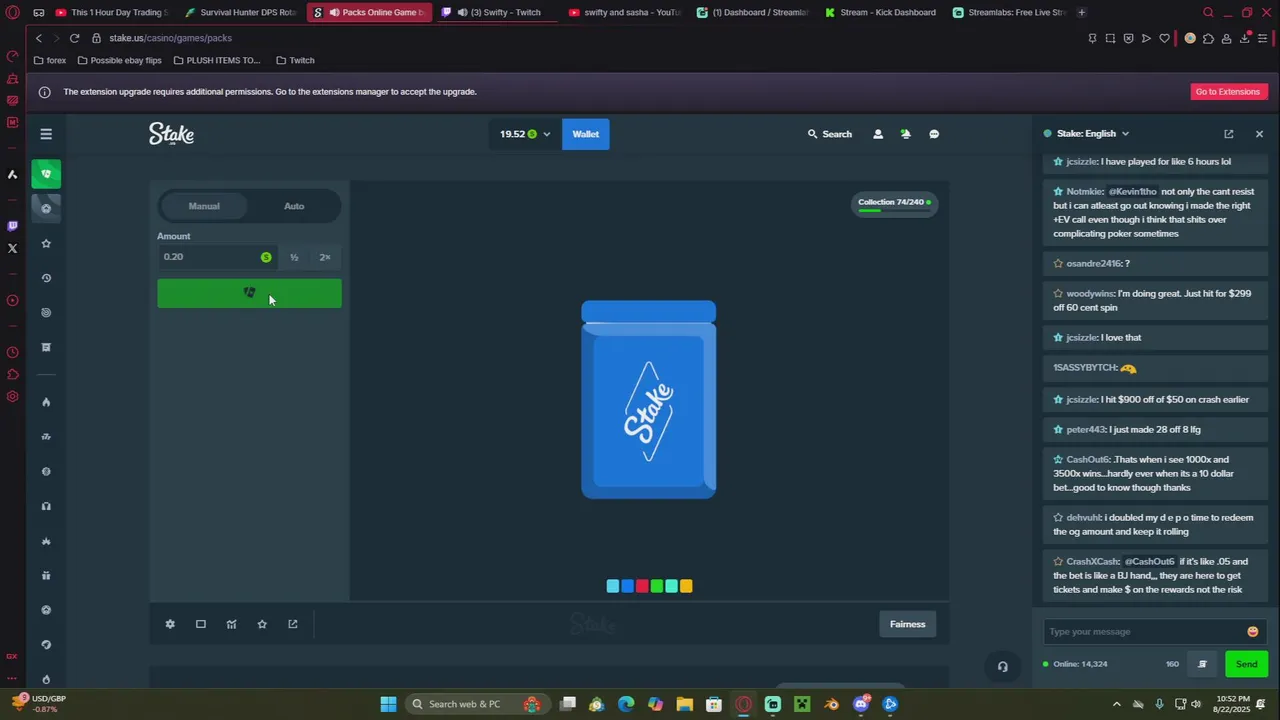Open the headset icon in left sidebar
1280x720 pixels.
pyautogui.click(x=46, y=506)
